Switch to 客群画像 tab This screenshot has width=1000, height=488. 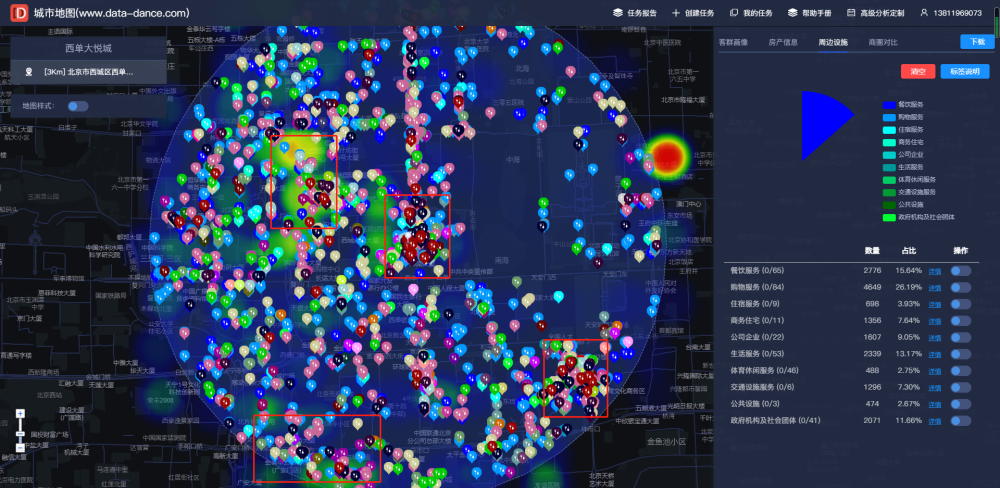pyautogui.click(x=733, y=42)
